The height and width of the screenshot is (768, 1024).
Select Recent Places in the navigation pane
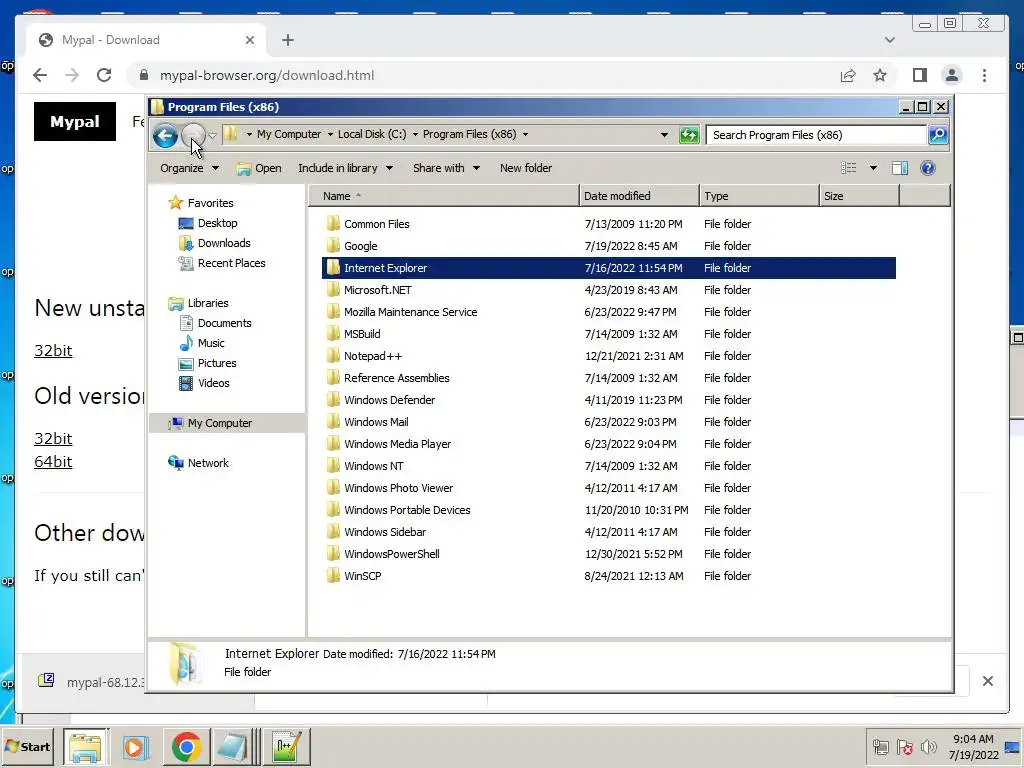pyautogui.click(x=222, y=263)
